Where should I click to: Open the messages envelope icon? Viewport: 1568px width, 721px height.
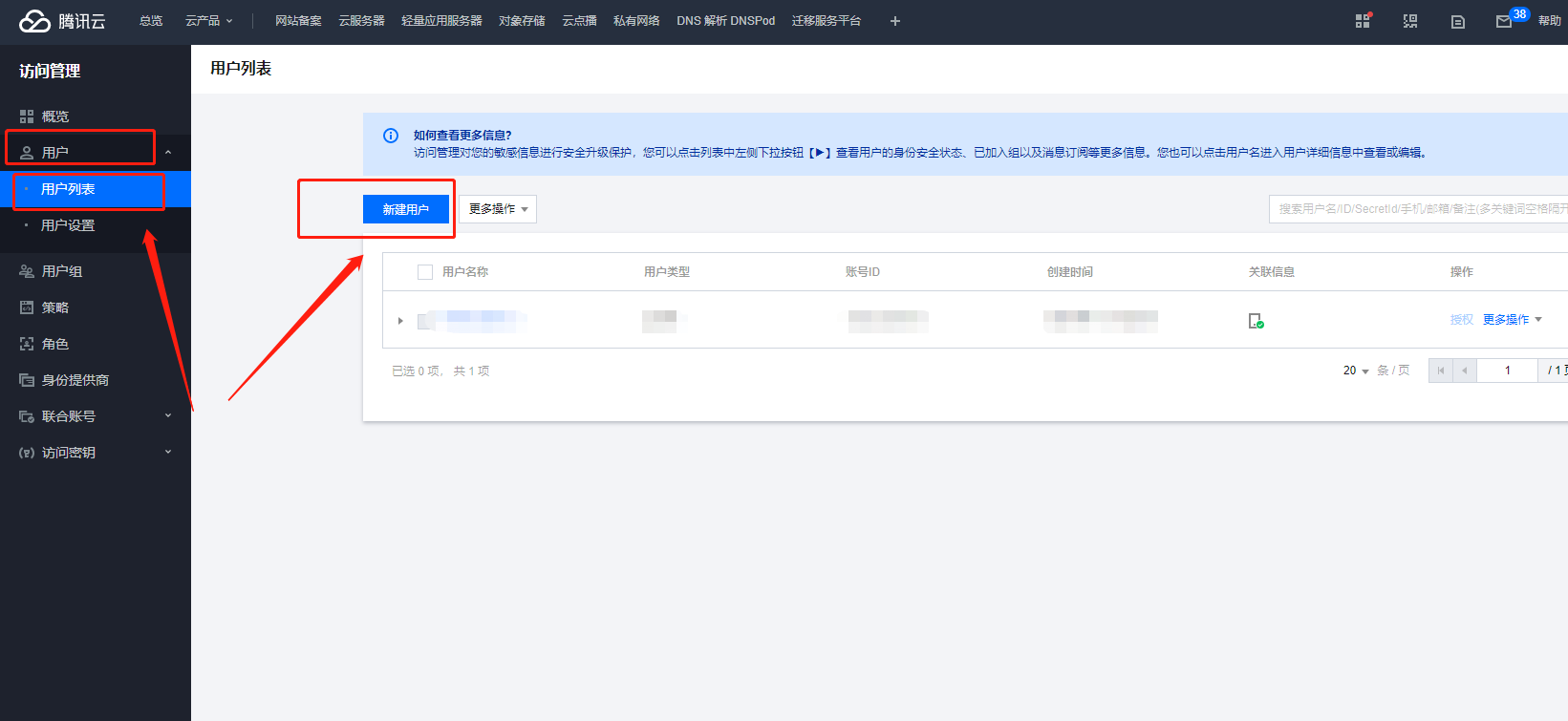[x=1503, y=21]
